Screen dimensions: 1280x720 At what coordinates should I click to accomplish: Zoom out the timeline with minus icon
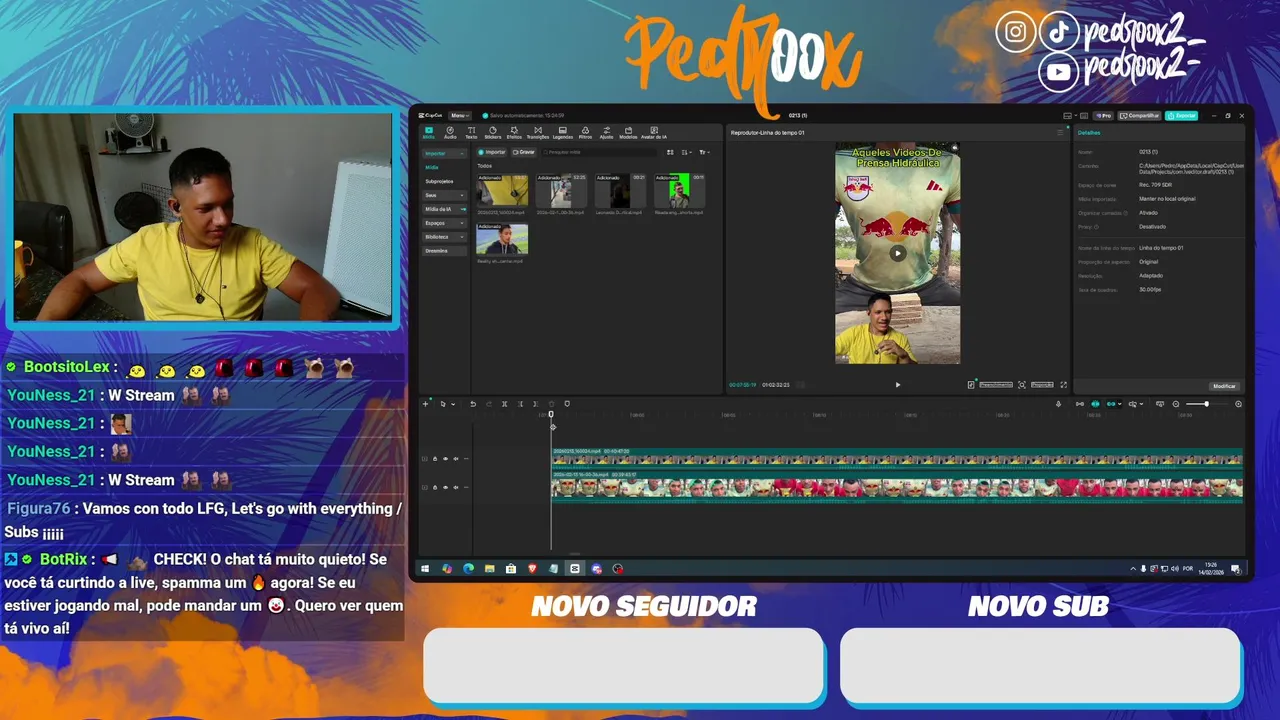coord(1176,404)
